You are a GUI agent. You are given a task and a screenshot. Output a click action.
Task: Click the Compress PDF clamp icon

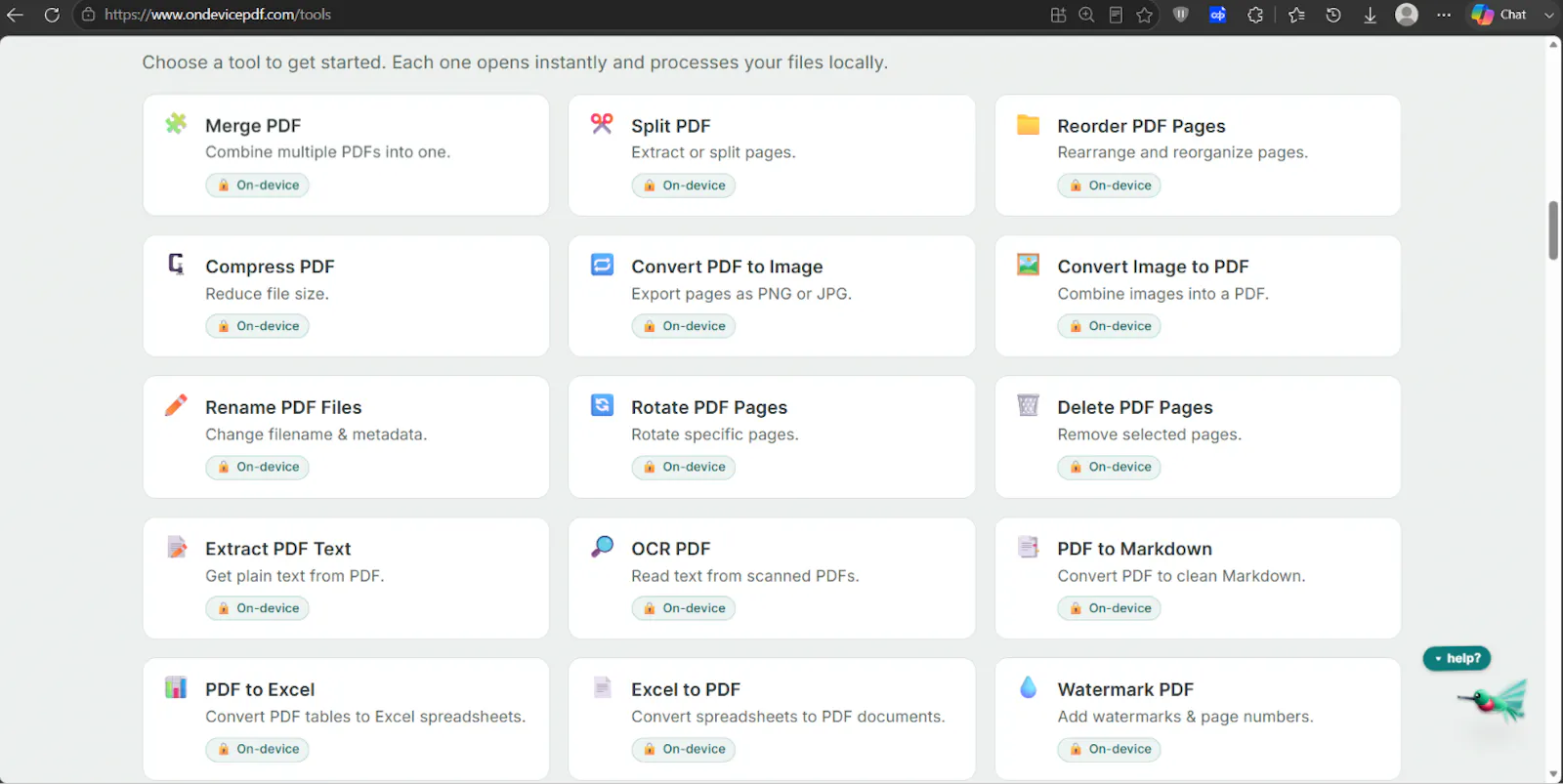[176, 265]
